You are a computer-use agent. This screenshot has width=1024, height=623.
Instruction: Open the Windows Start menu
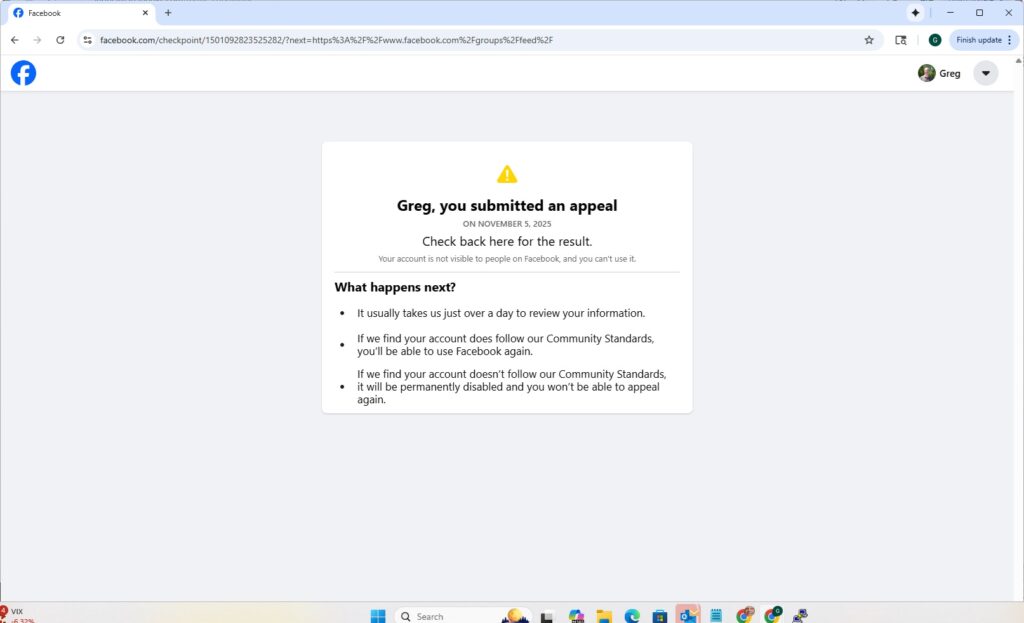coord(378,615)
